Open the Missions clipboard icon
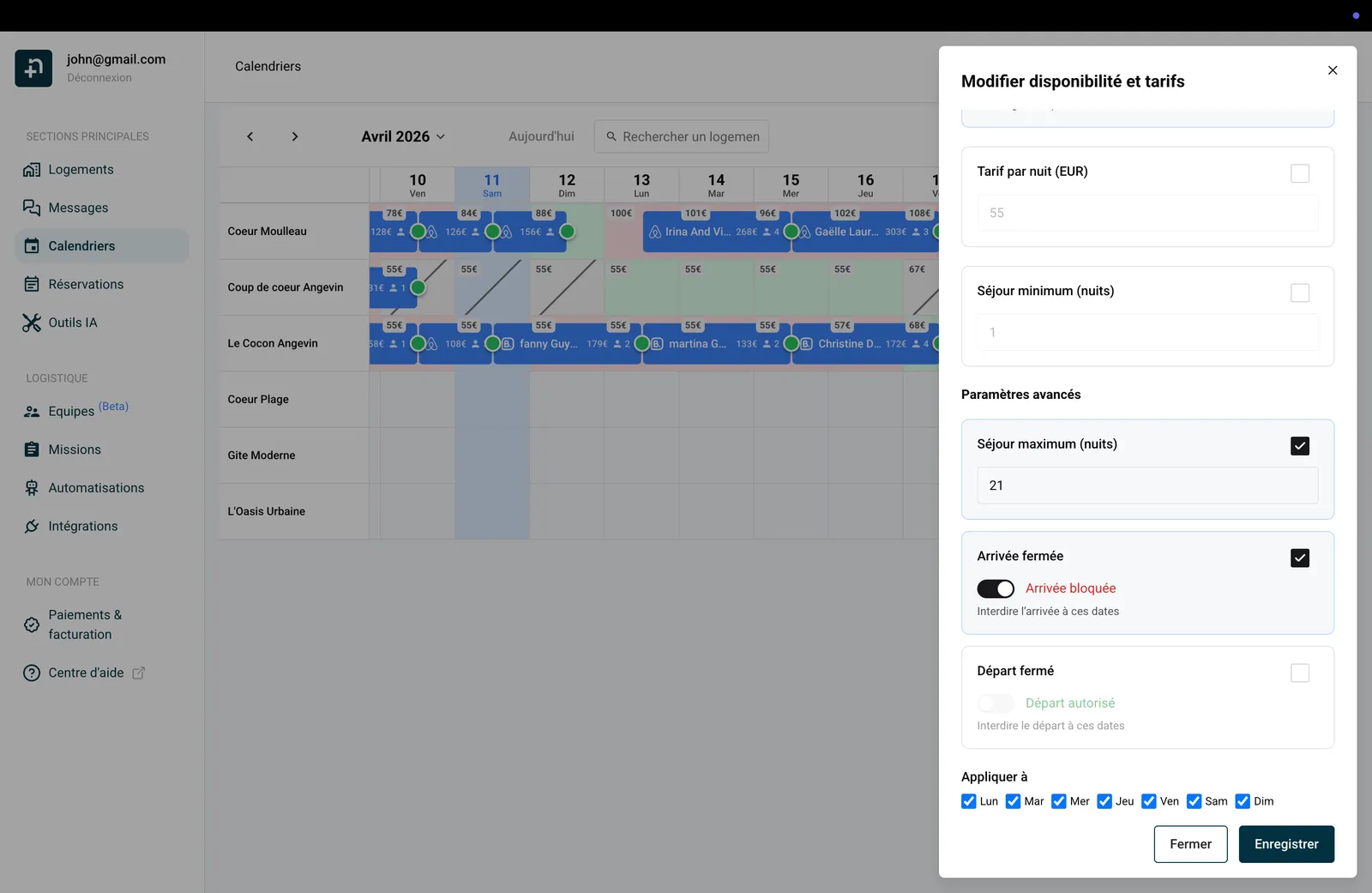This screenshot has height=893, width=1372. pos(32,450)
